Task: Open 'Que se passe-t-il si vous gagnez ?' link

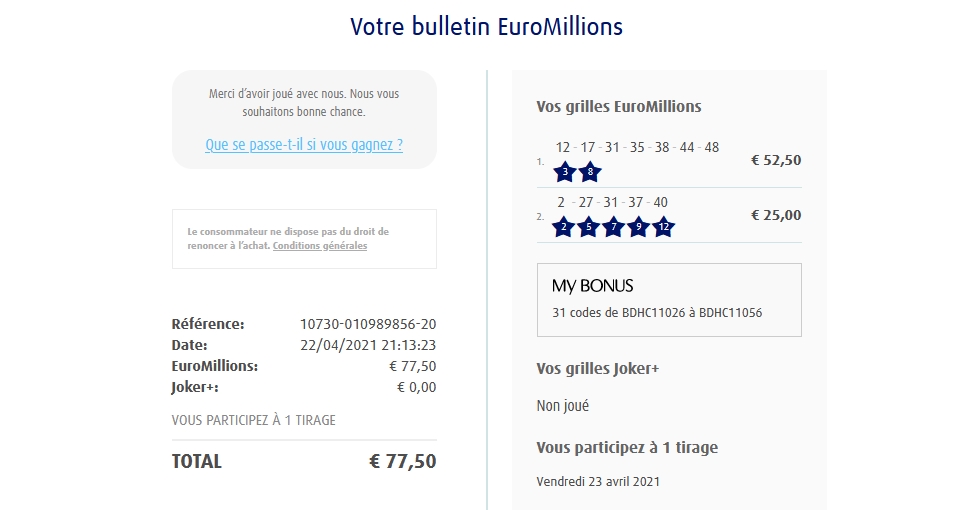Action: coord(304,144)
